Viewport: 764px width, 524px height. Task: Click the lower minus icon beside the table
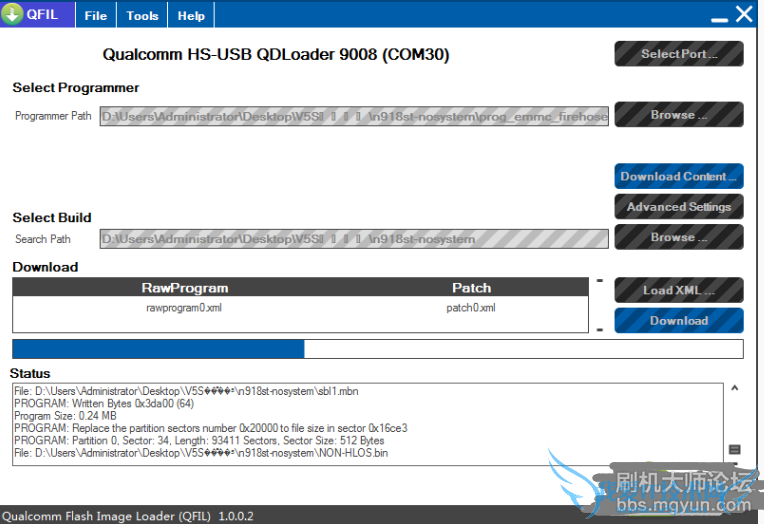coord(600,330)
